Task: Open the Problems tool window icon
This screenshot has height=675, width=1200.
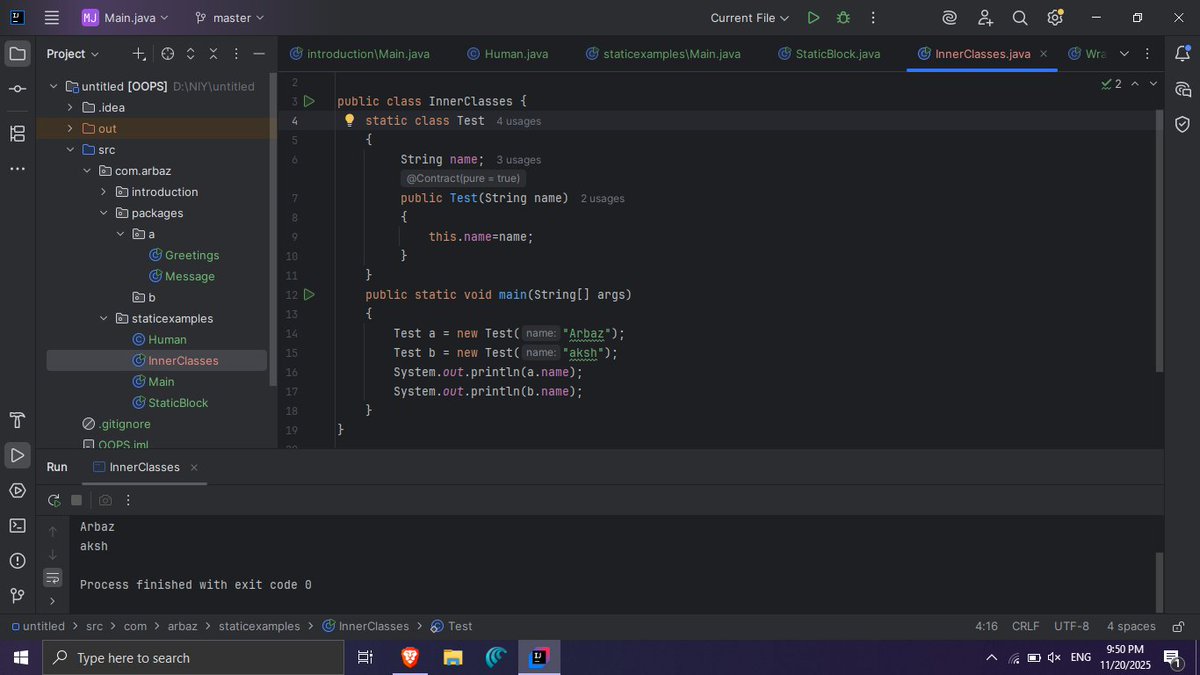Action: pyautogui.click(x=16, y=561)
